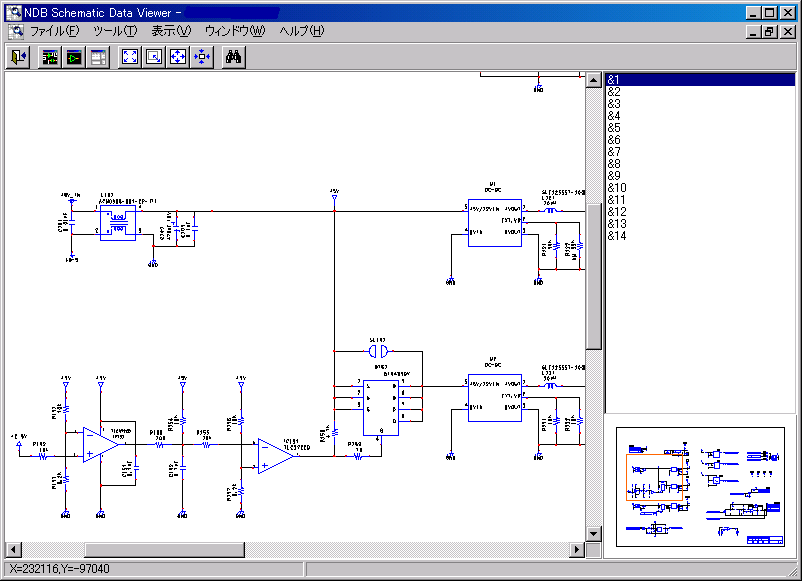Screen dimensions: 802x581
Task: Select the &14 entry in sheet list
Action: click(617, 236)
